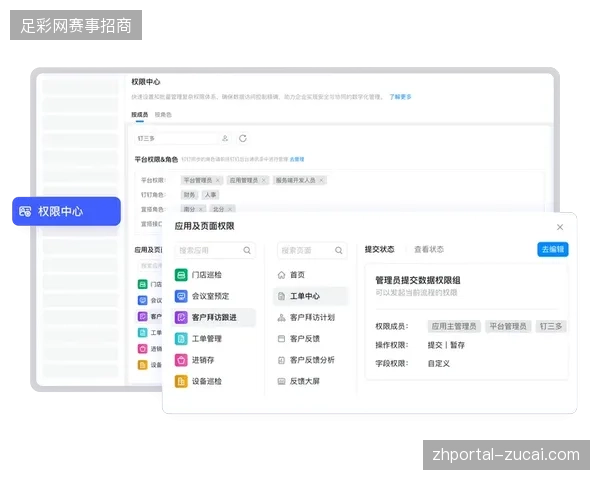Viewport: 600px width, 480px height.
Task: Click the teal 工单 icon in background page
Action: click(142, 333)
